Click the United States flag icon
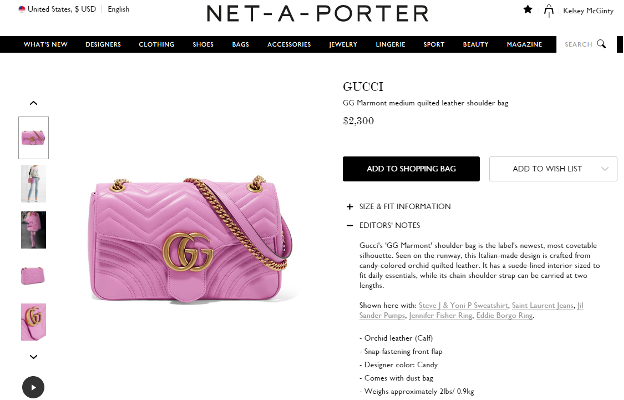 point(21,9)
